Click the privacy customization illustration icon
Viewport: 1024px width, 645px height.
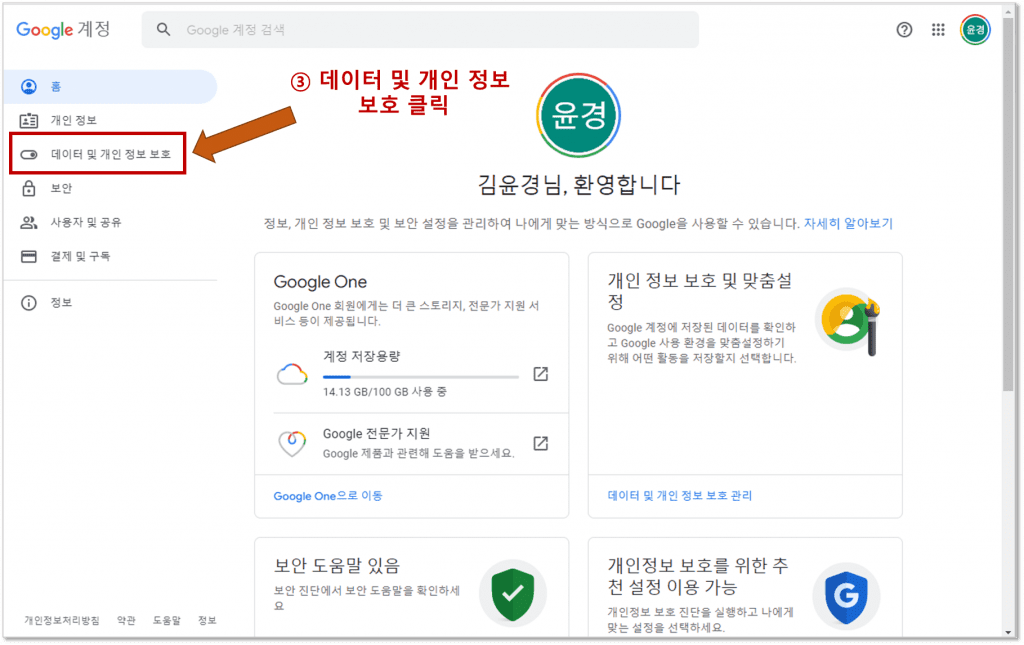pyautogui.click(x=848, y=322)
